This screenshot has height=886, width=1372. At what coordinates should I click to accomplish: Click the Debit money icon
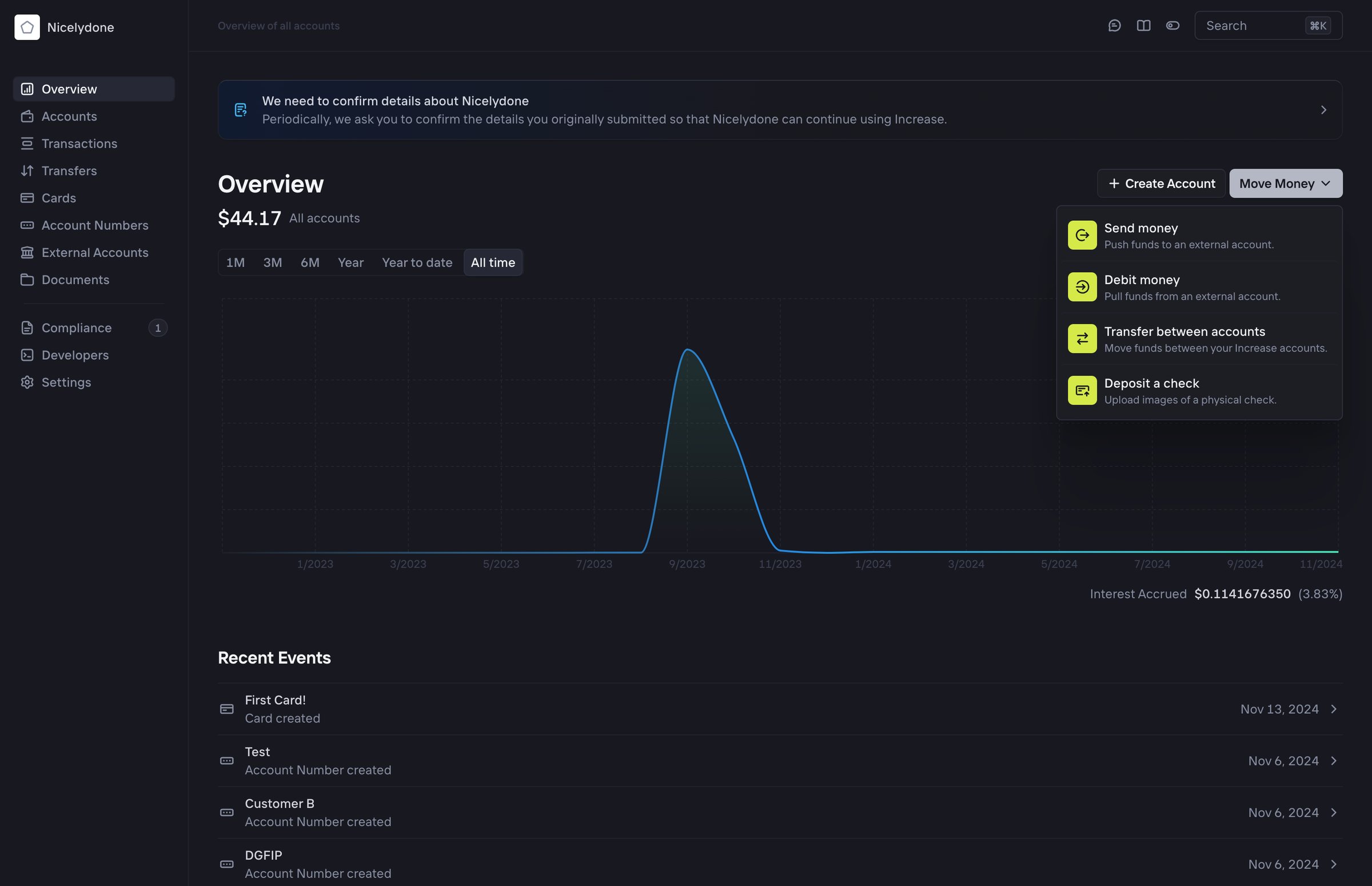pyautogui.click(x=1082, y=287)
